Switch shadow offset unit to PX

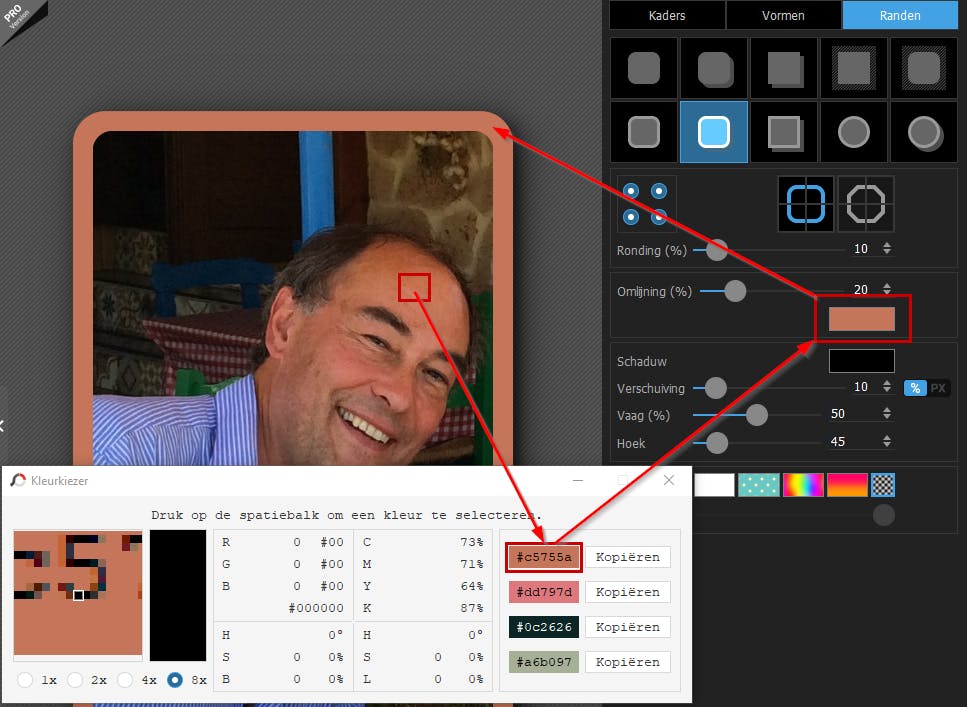938,388
